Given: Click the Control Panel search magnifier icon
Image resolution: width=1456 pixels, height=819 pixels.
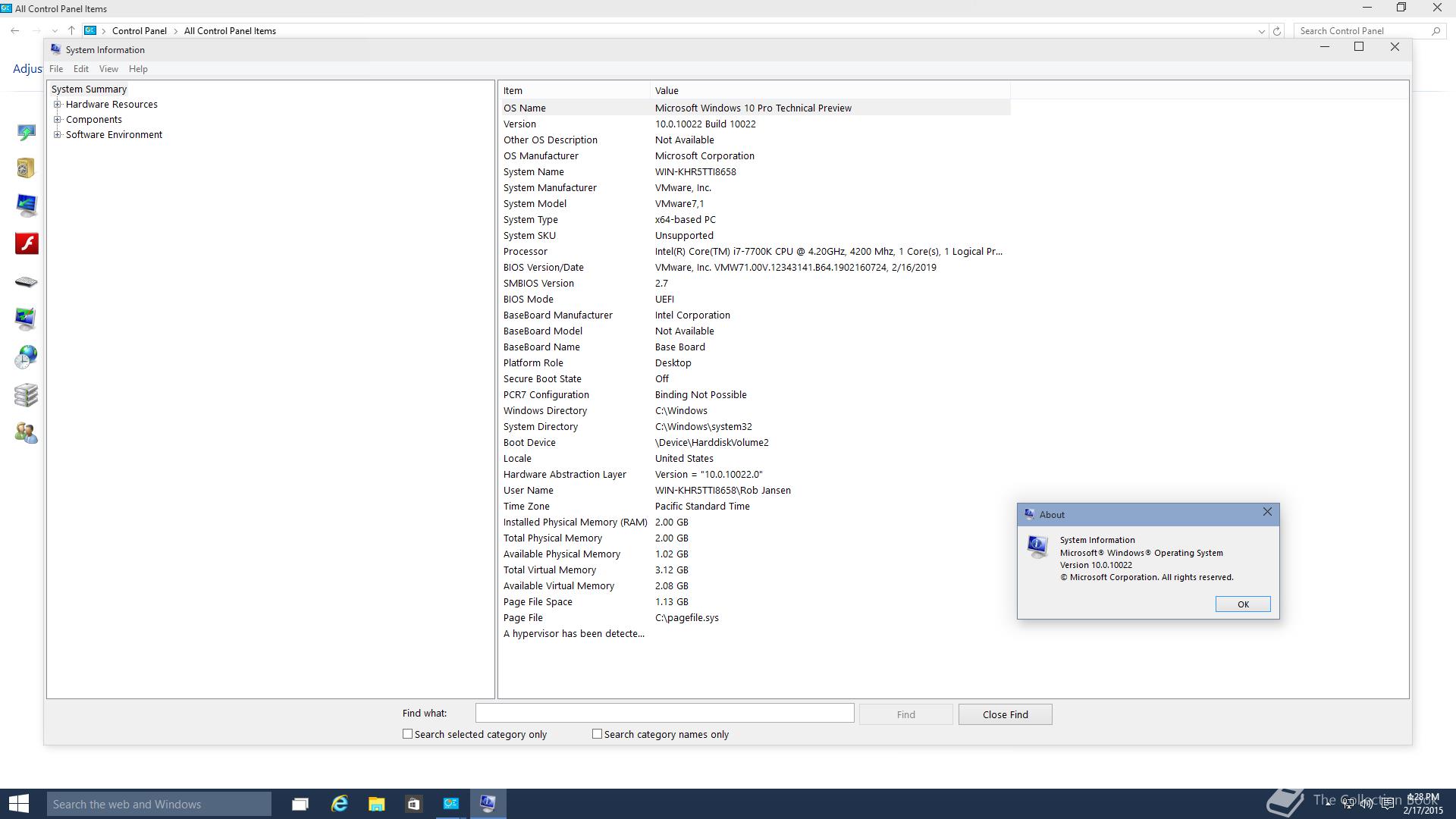Looking at the screenshot, I should coord(1436,31).
